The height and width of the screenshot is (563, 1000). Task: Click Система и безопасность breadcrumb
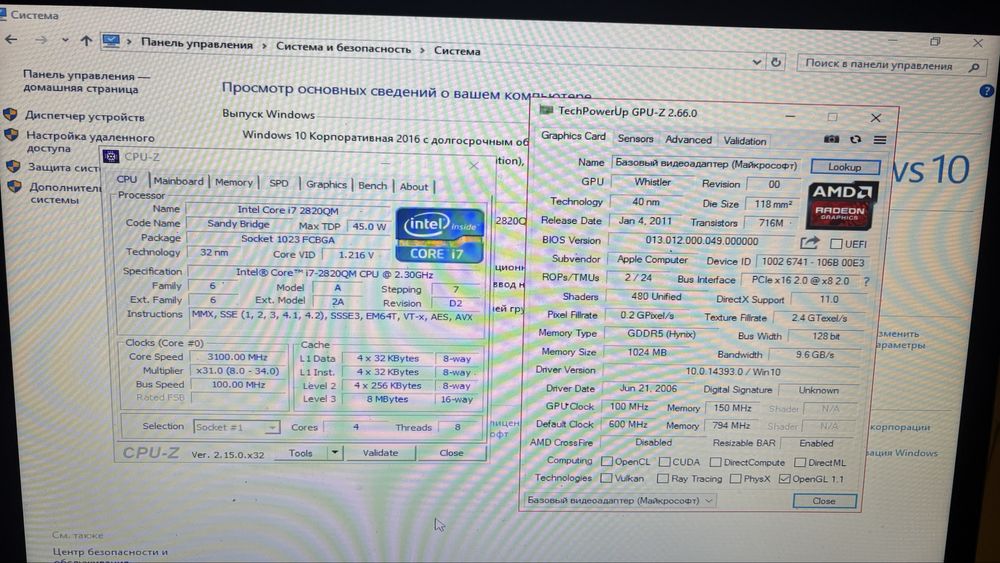(x=343, y=48)
